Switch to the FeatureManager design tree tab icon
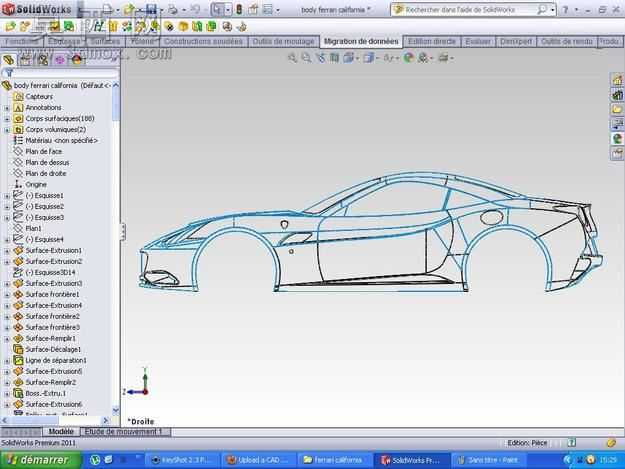 click(9, 60)
